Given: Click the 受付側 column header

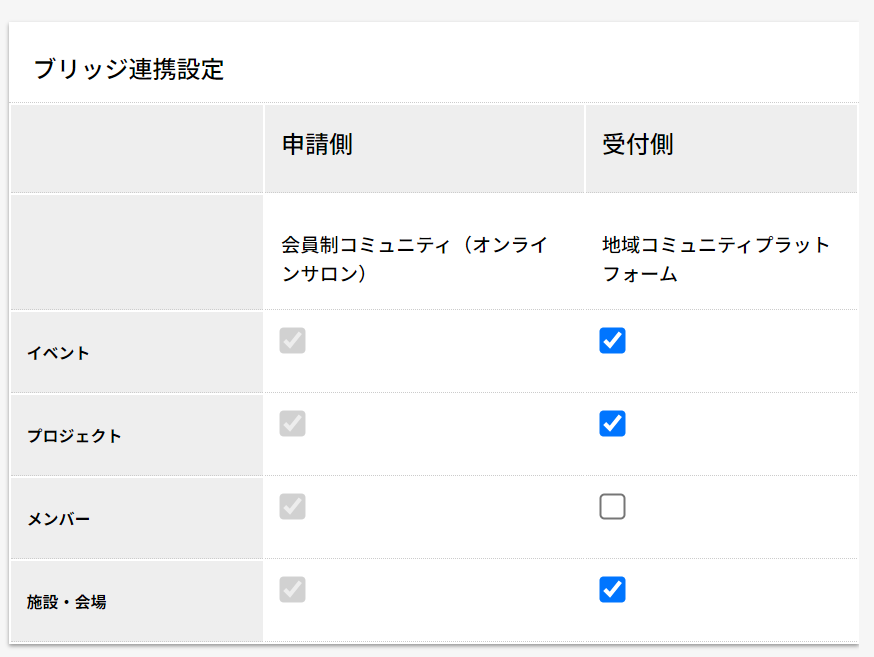Looking at the screenshot, I should click(x=638, y=145).
